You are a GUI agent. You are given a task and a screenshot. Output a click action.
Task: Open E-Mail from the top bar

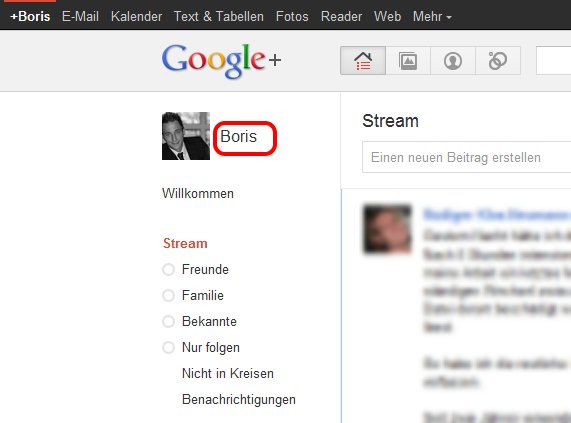pos(80,16)
